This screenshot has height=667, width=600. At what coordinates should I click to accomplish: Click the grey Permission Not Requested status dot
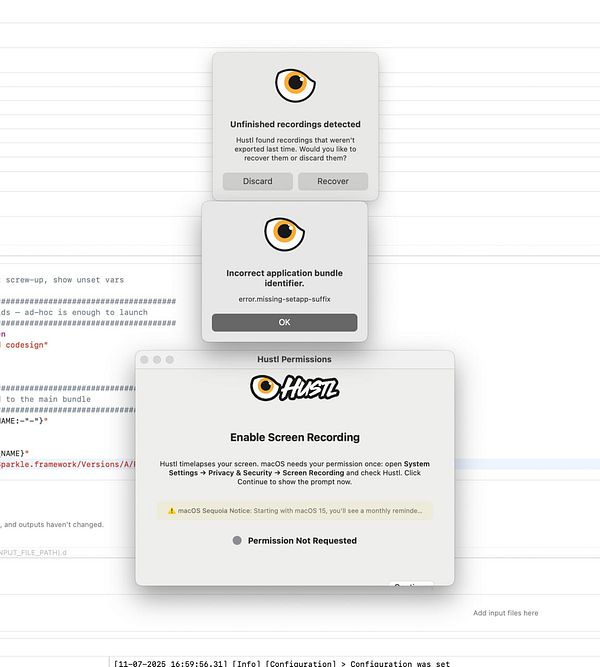237,540
